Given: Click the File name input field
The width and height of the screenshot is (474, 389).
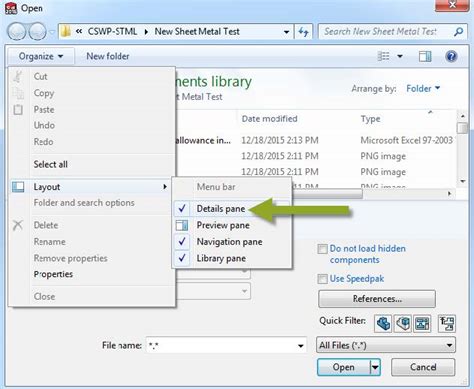Looking at the screenshot, I should 221,346.
